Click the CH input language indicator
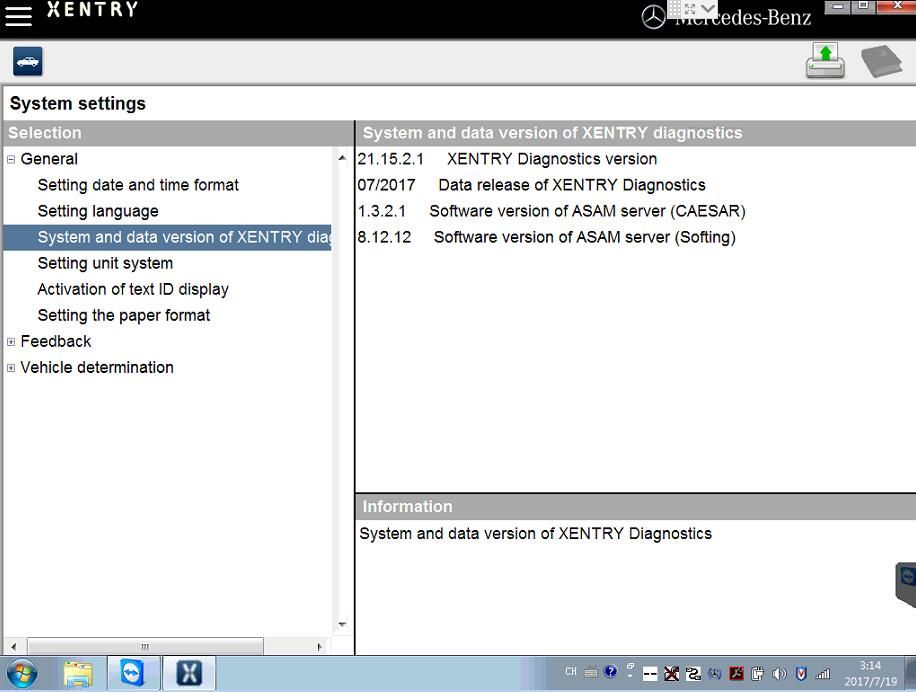 571,672
